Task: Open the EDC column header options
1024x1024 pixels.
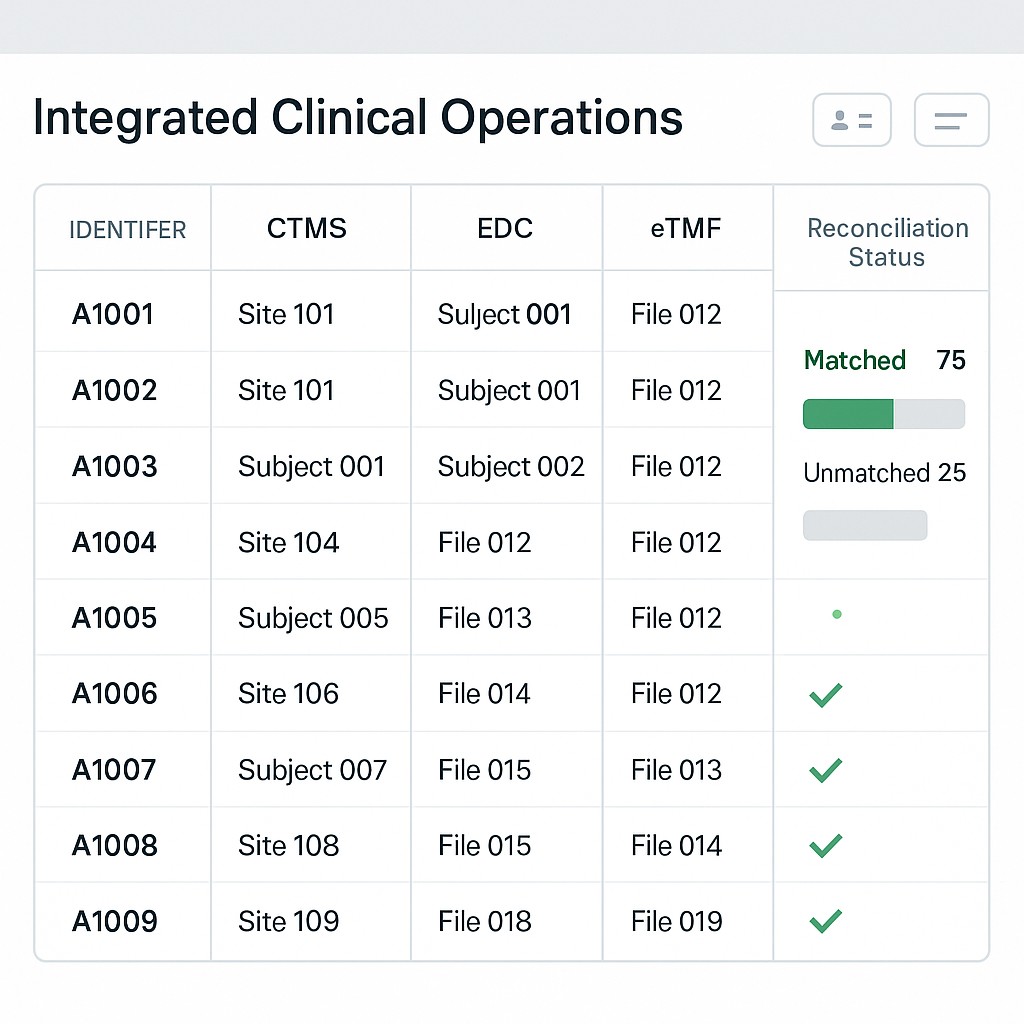Action: [x=505, y=228]
